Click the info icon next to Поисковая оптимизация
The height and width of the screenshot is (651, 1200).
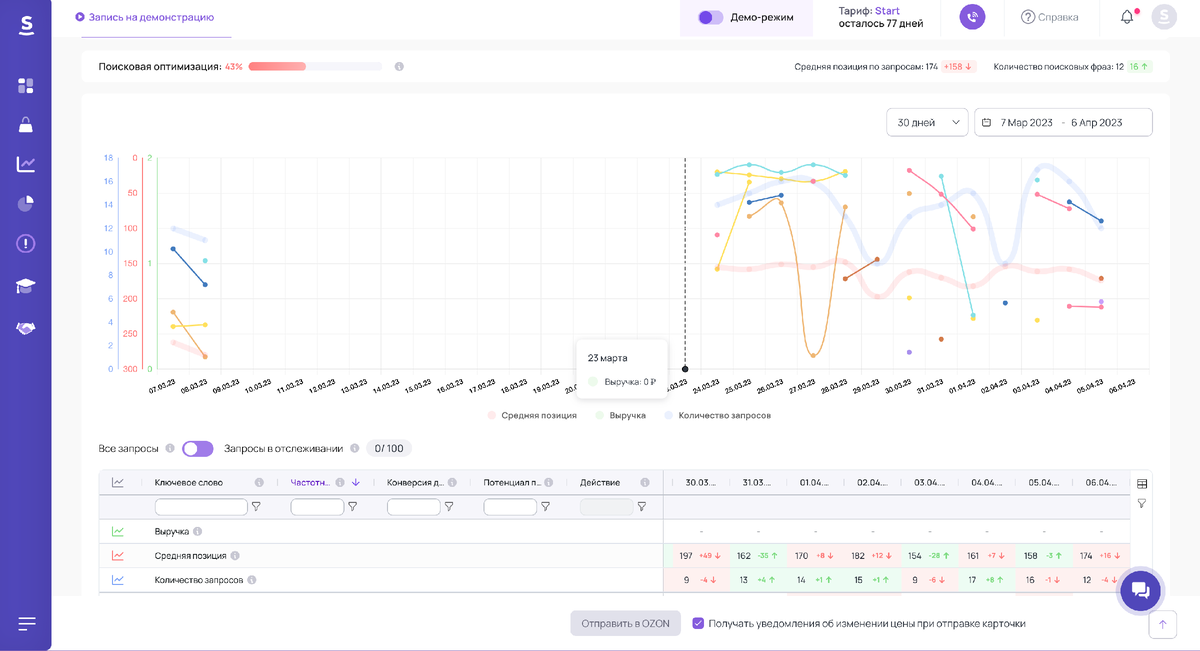point(399,67)
